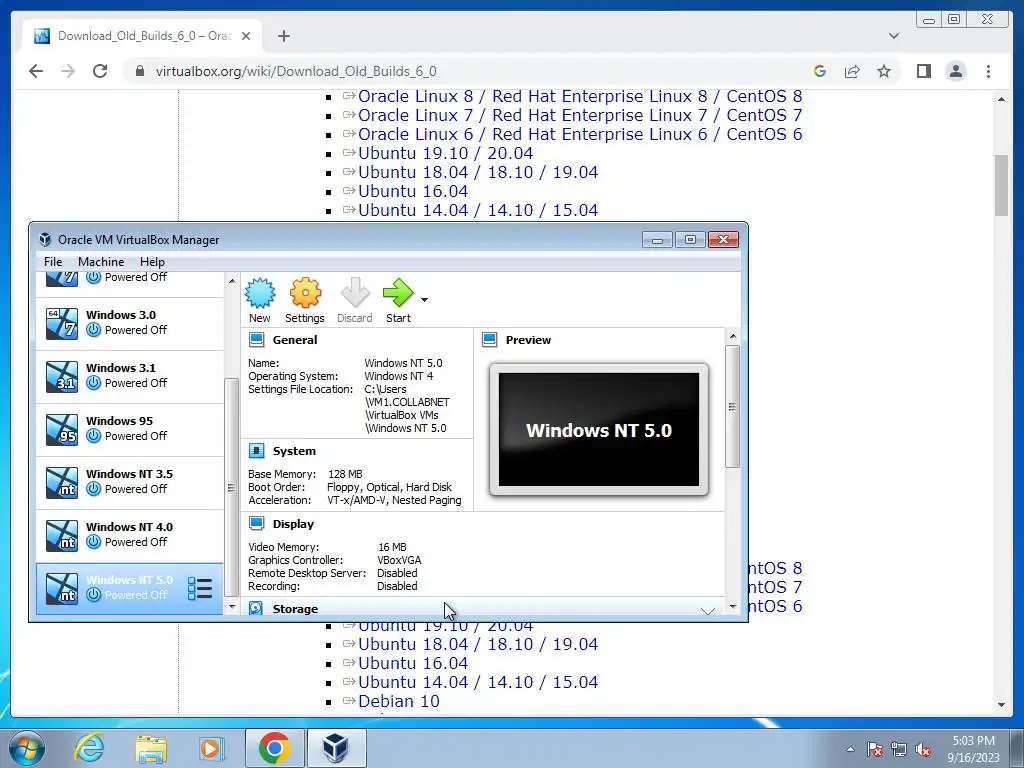Click the Windows NT 5.0 preview thumbnail
The width and height of the screenshot is (1024, 768).
(599, 430)
